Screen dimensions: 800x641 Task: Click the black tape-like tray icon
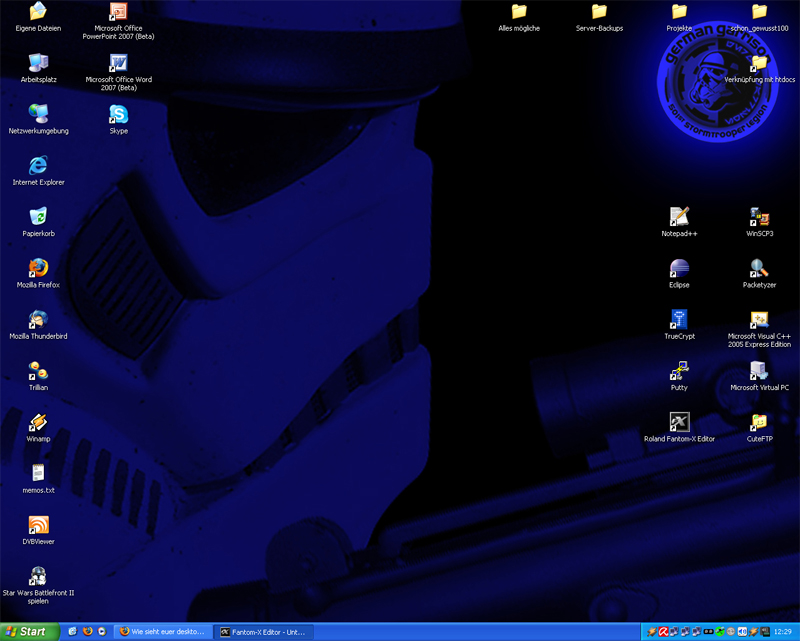pos(709,632)
